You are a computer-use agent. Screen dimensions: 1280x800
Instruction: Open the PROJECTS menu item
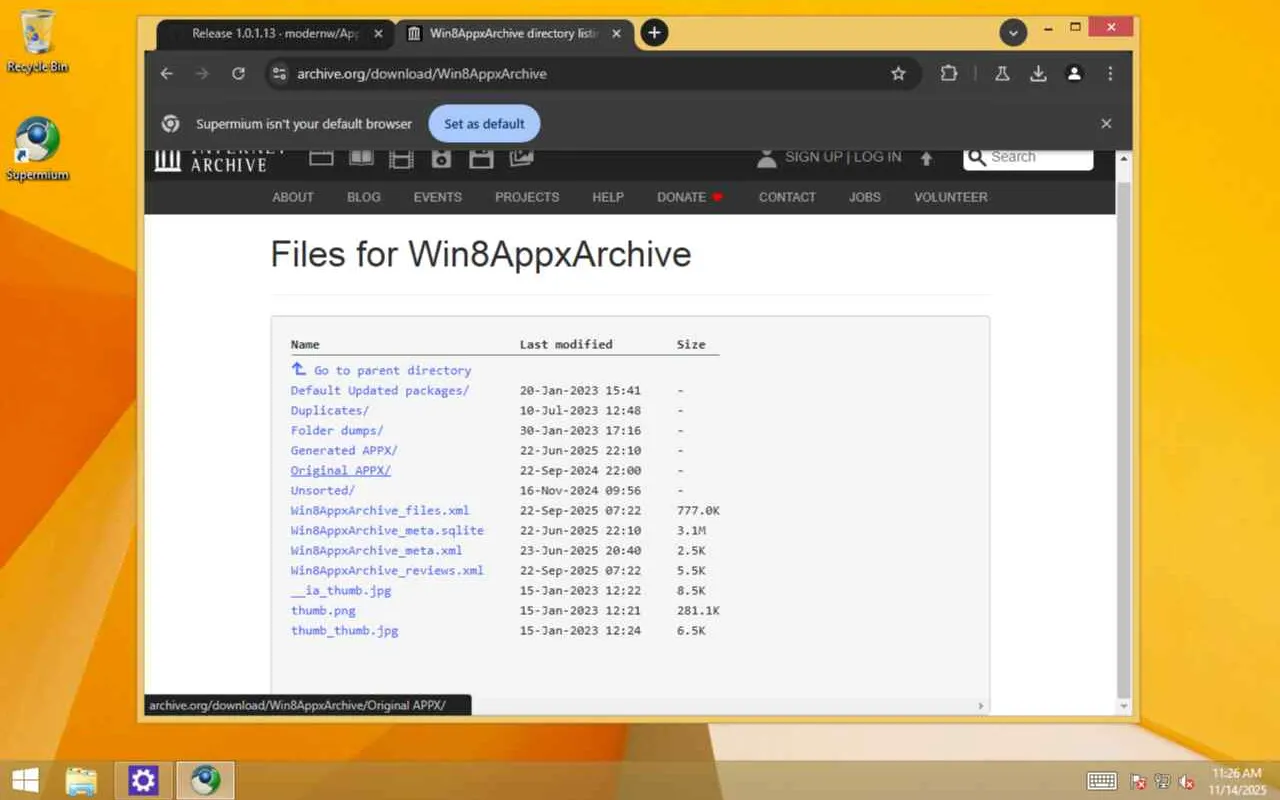click(527, 197)
